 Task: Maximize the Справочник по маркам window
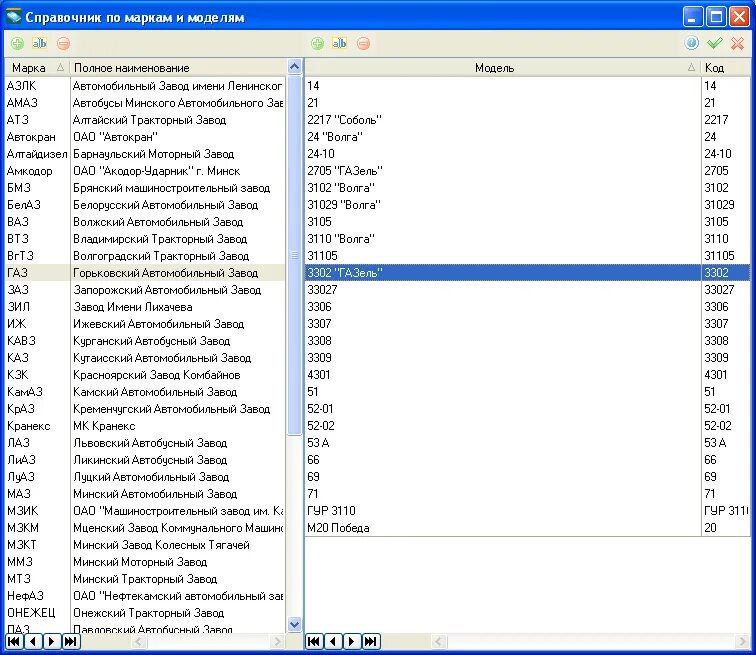click(x=716, y=16)
